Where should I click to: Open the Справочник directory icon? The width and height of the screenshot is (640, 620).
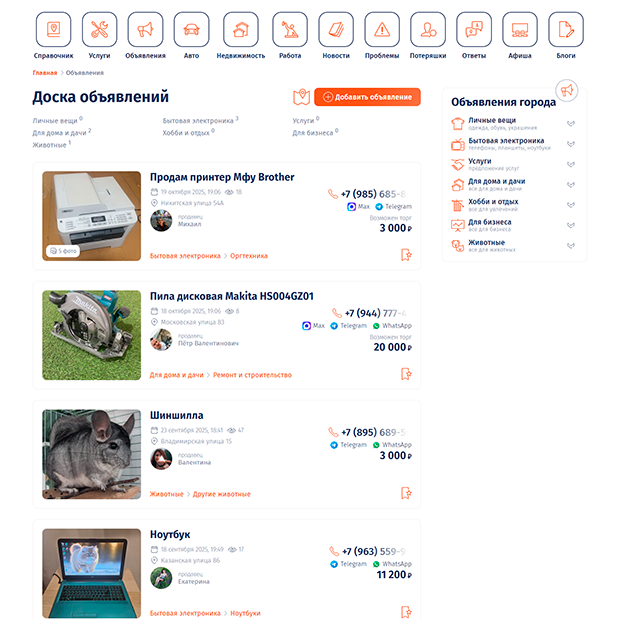[53, 29]
